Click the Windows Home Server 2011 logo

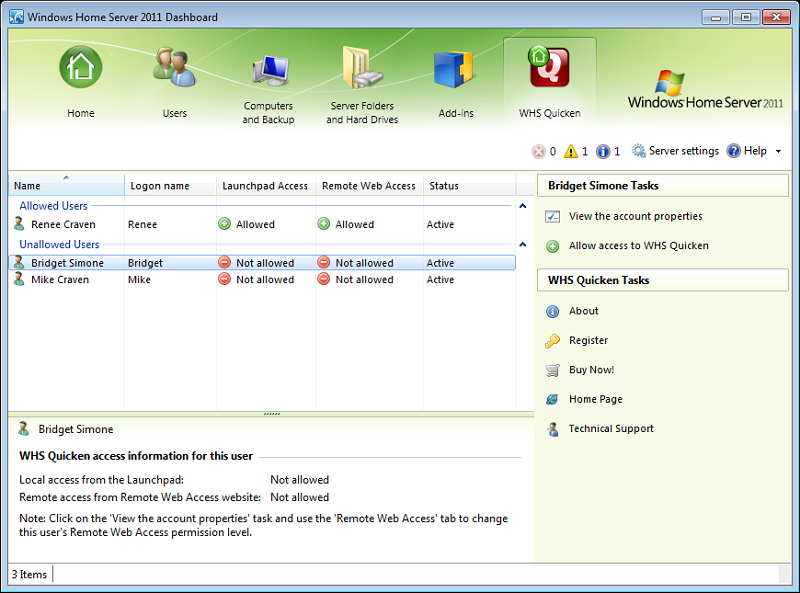point(705,90)
